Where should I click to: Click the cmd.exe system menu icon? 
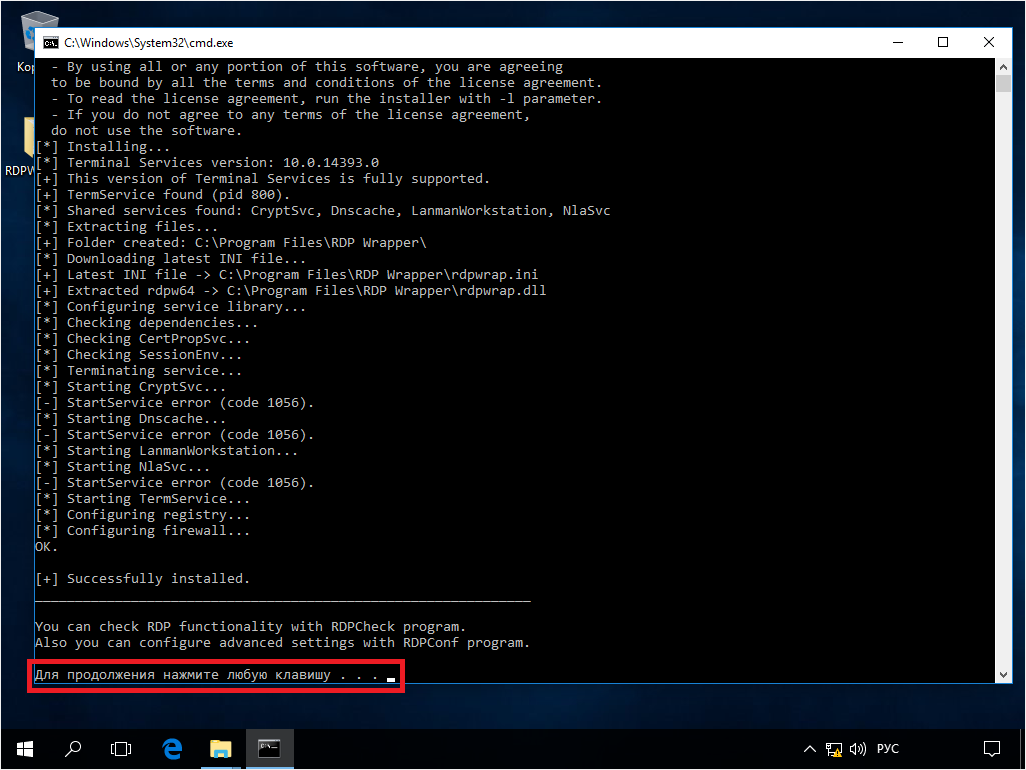50,43
